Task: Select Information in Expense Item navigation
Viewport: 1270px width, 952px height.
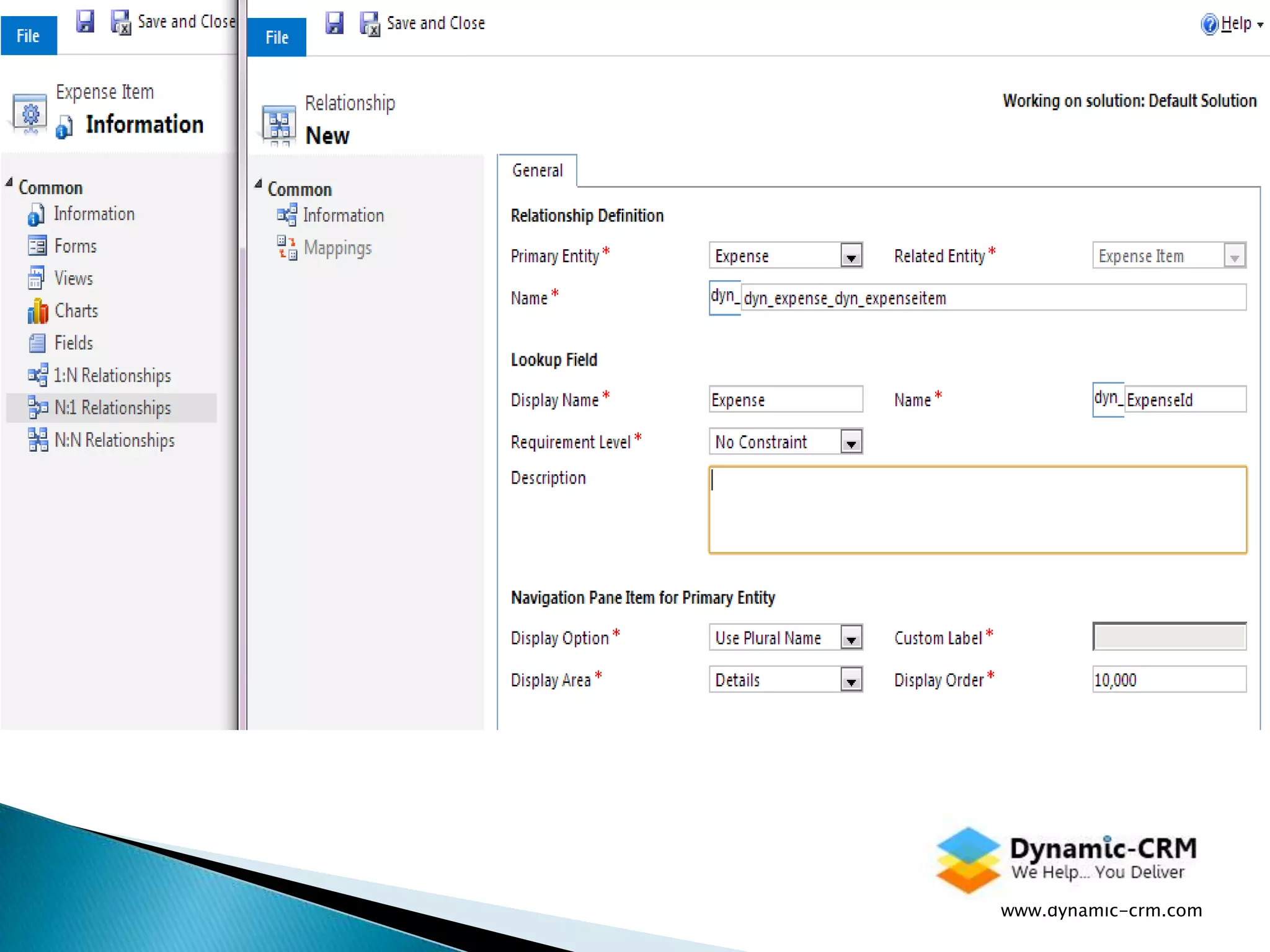Action: pyautogui.click(x=94, y=214)
